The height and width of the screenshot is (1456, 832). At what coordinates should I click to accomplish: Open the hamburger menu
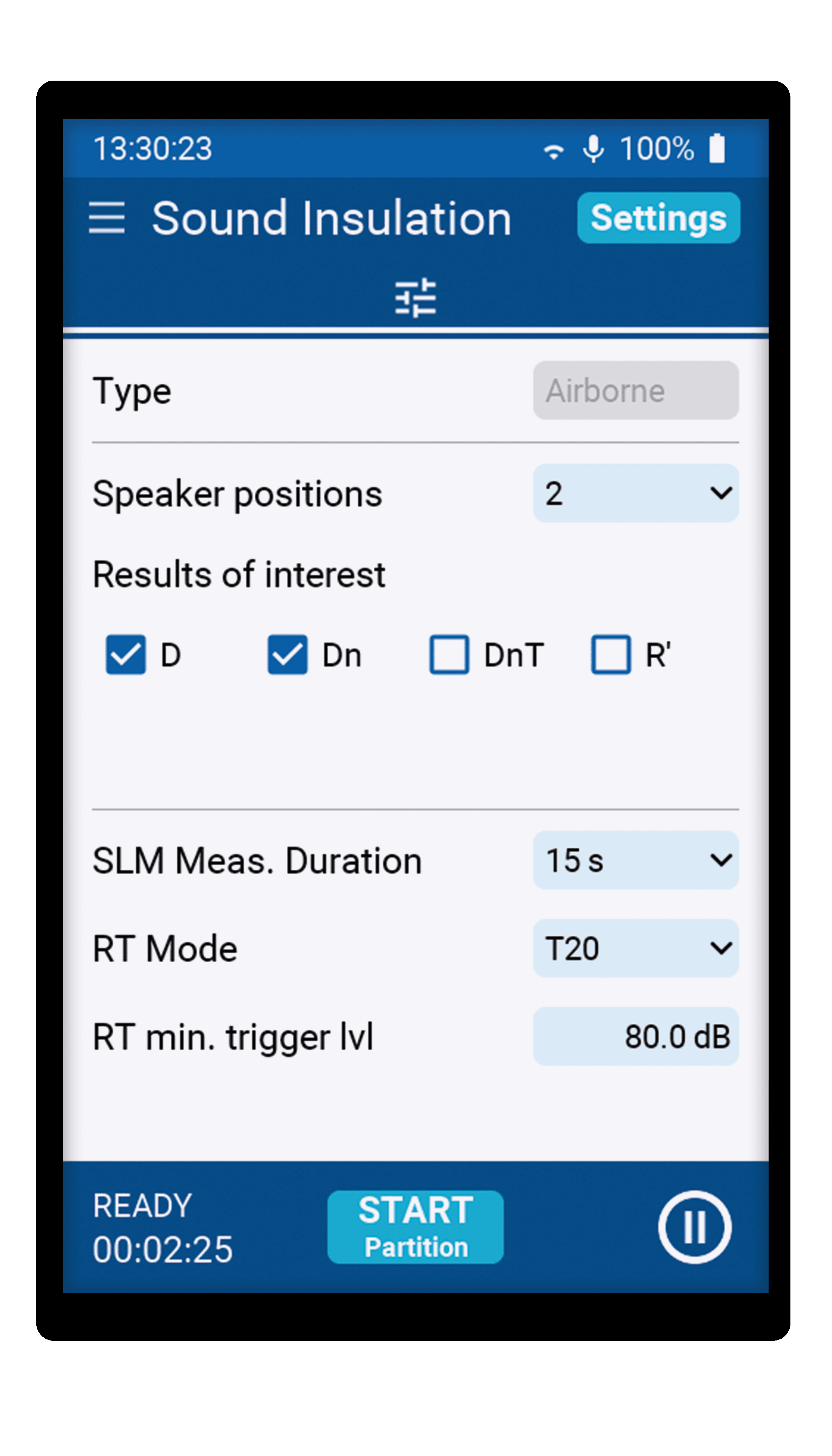pos(107,218)
